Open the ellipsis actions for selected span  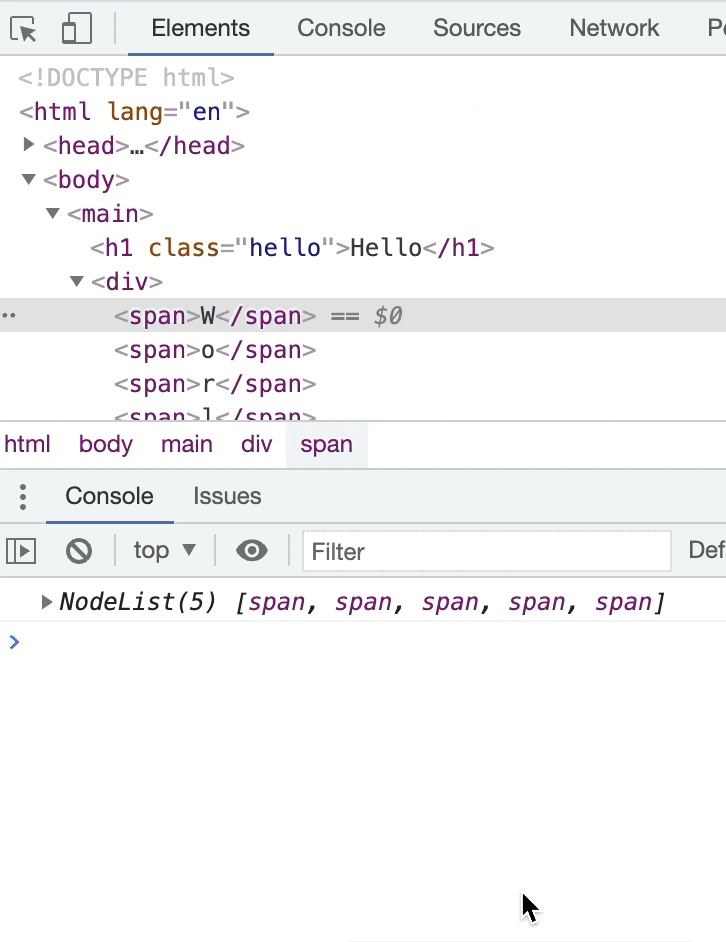pos(8,315)
